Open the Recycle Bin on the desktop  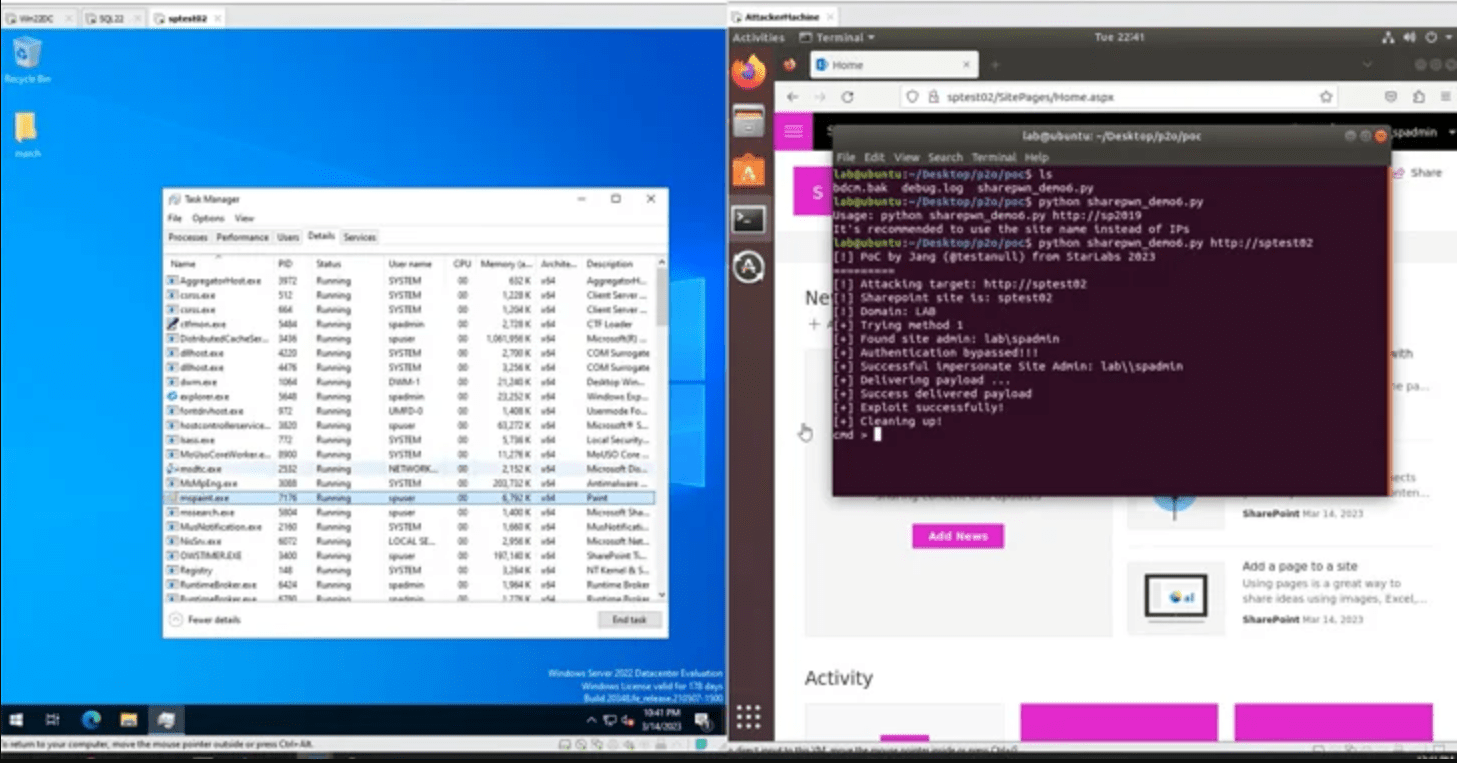click(27, 56)
